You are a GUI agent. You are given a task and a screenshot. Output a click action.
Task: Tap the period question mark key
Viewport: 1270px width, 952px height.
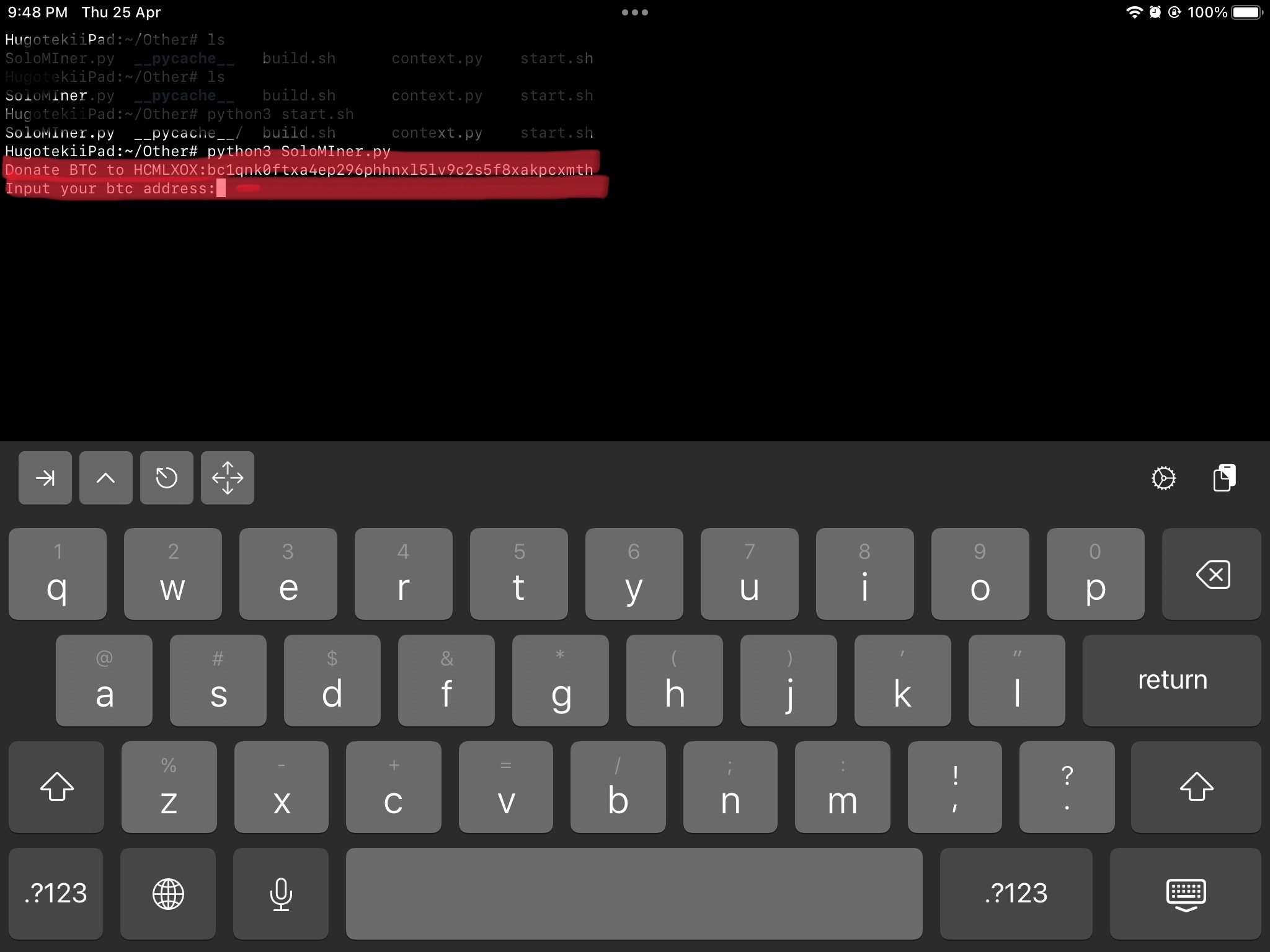point(1067,787)
